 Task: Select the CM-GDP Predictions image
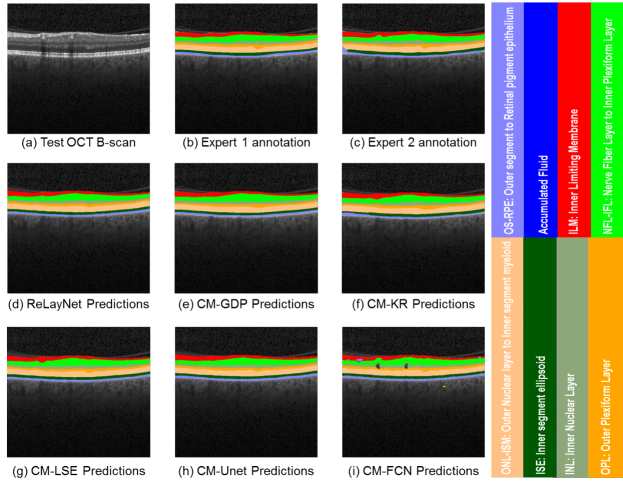point(246,228)
